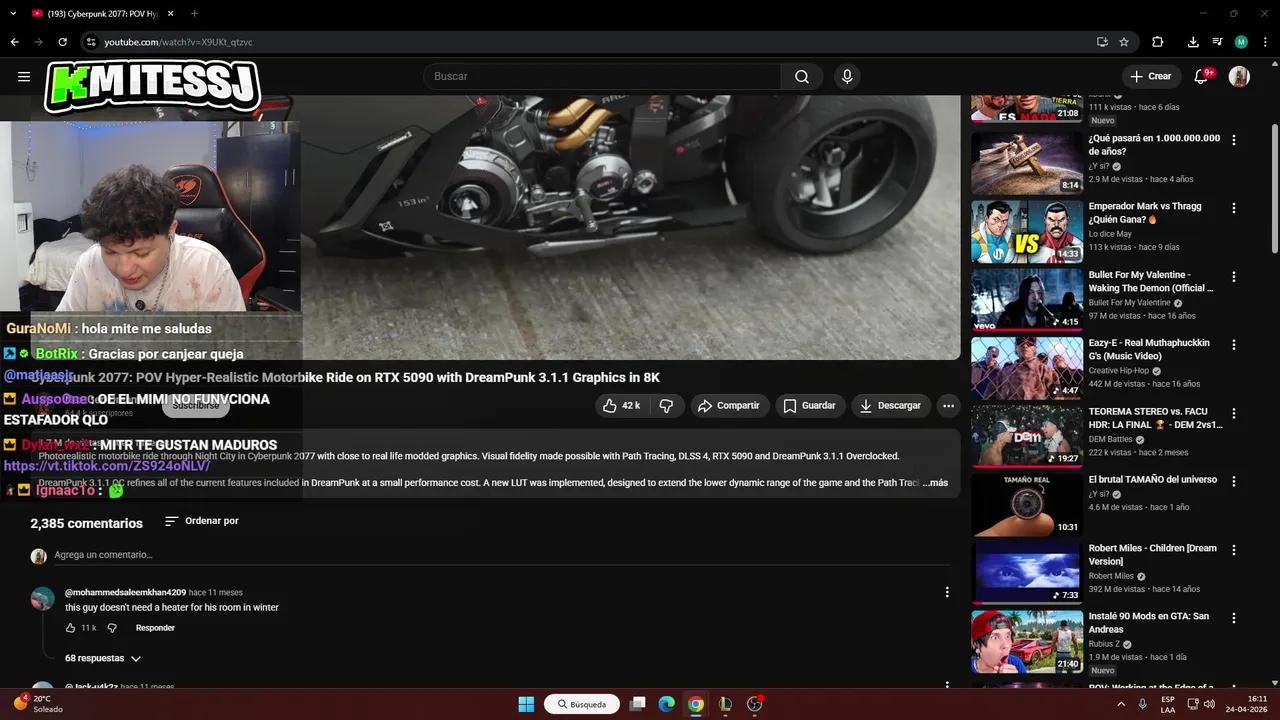Click Windows taskbar 'Búsqueda' search box

pyautogui.click(x=582, y=704)
